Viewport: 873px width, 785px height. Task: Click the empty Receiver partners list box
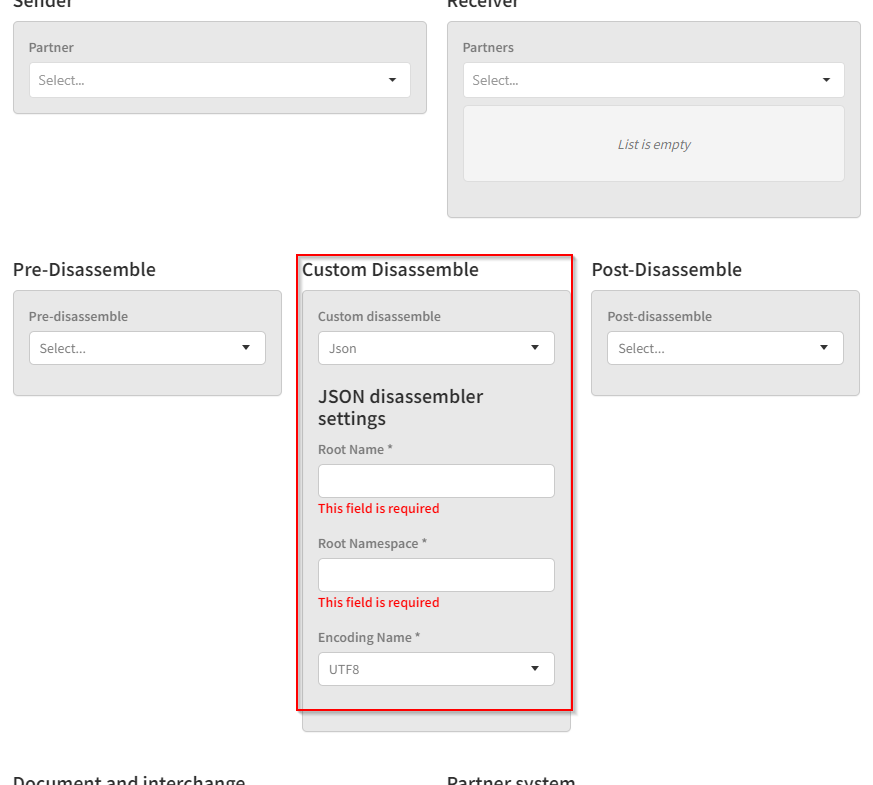click(x=653, y=144)
